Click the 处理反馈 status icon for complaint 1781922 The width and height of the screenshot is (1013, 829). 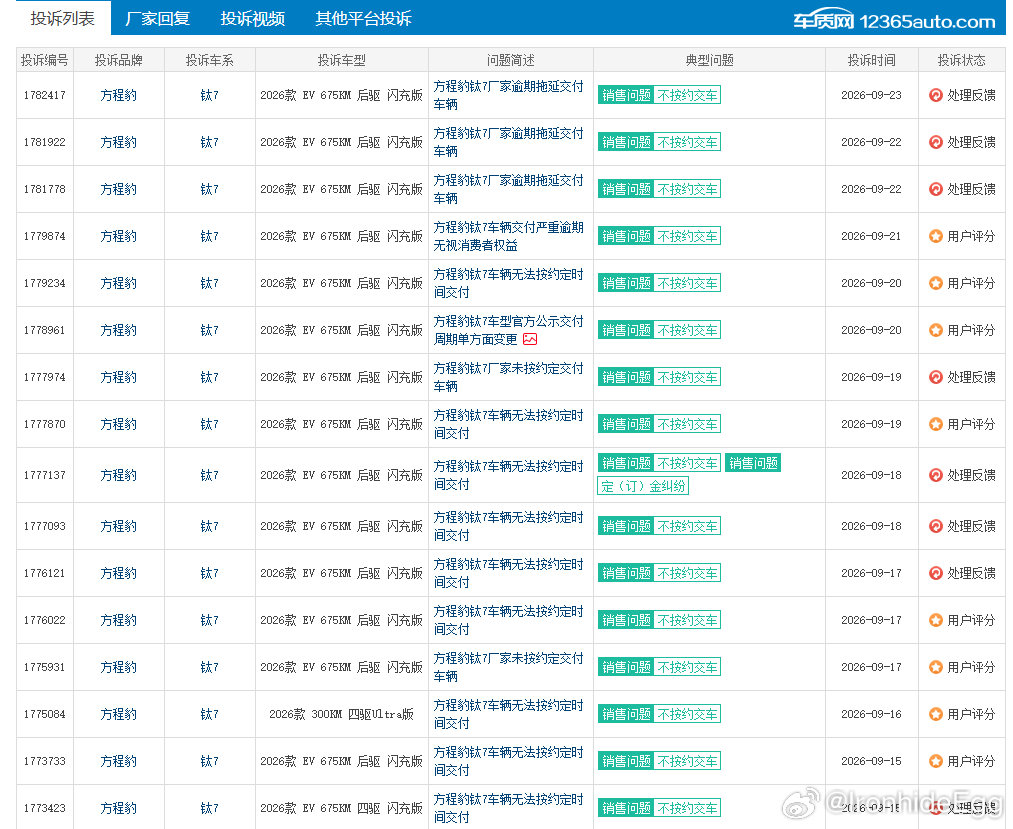[x=935, y=142]
